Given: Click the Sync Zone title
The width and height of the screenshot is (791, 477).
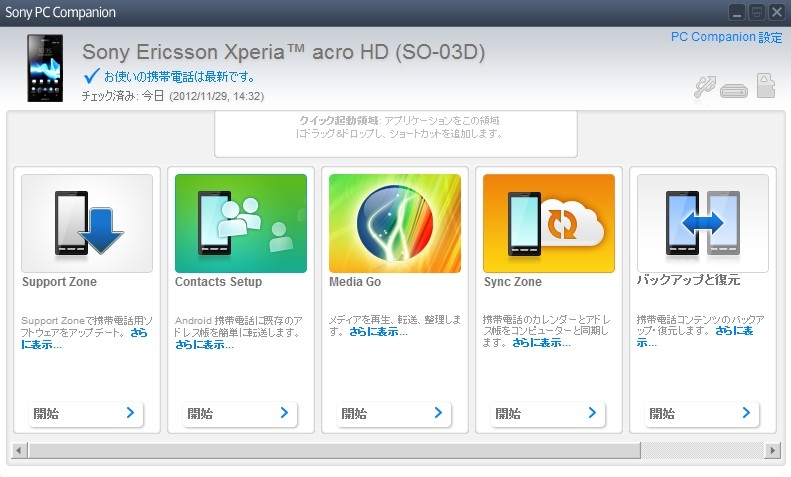Looking at the screenshot, I should click(x=513, y=282).
